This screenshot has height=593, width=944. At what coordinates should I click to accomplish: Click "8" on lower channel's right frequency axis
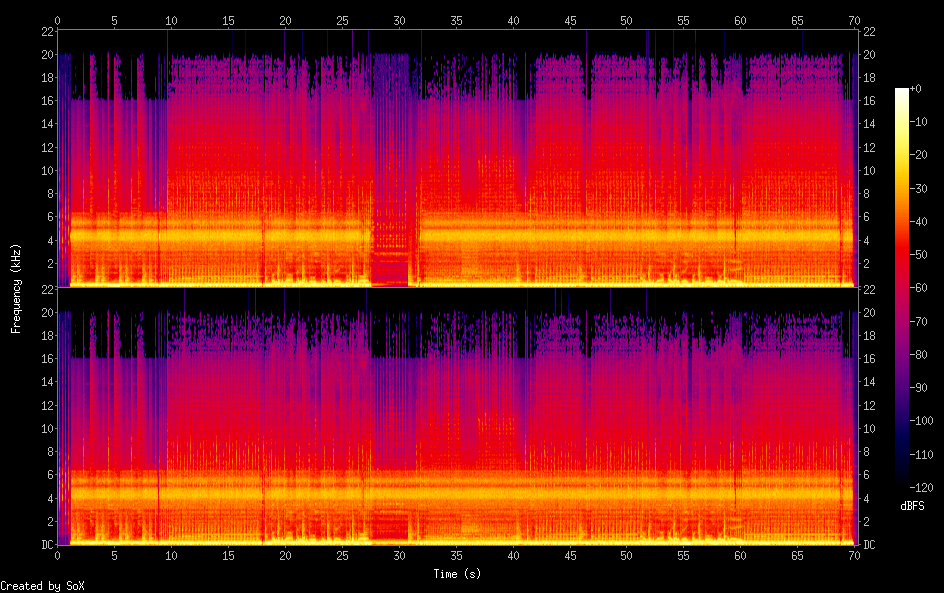pos(866,452)
